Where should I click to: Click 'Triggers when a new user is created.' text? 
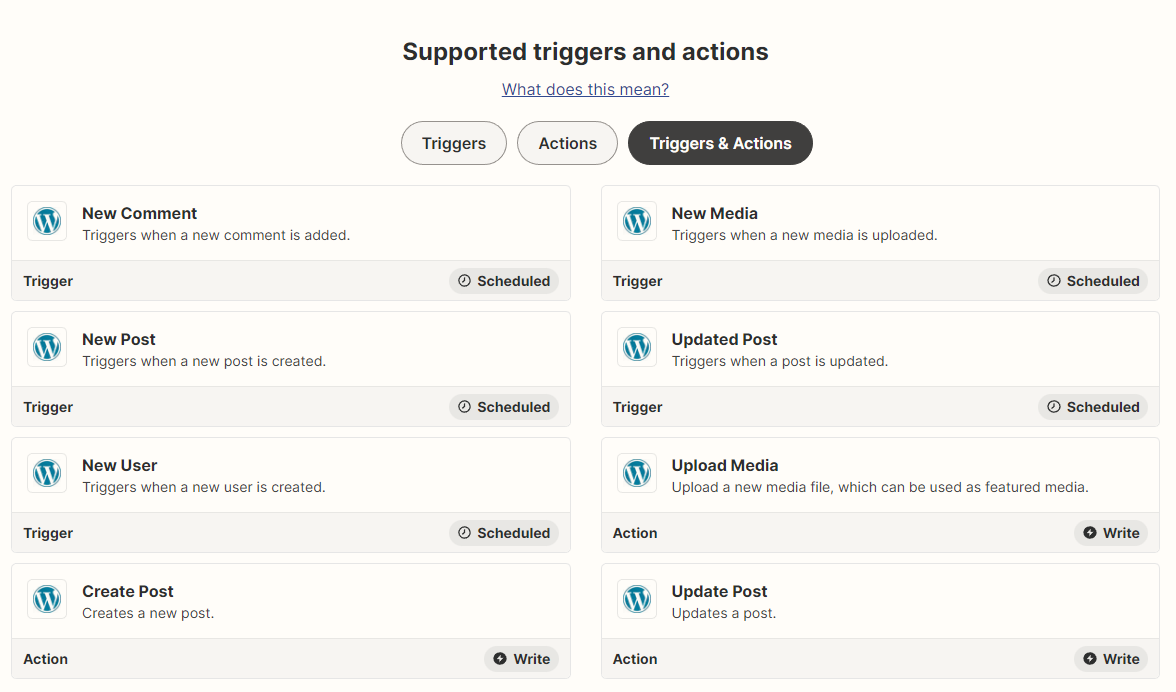point(204,487)
